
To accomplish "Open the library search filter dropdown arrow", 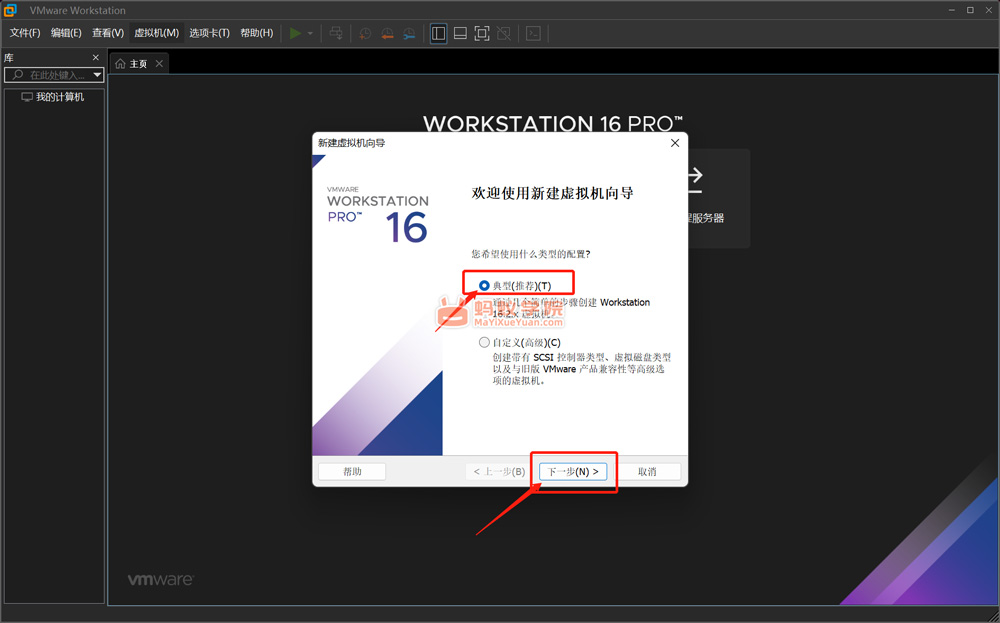I will coord(97,75).
